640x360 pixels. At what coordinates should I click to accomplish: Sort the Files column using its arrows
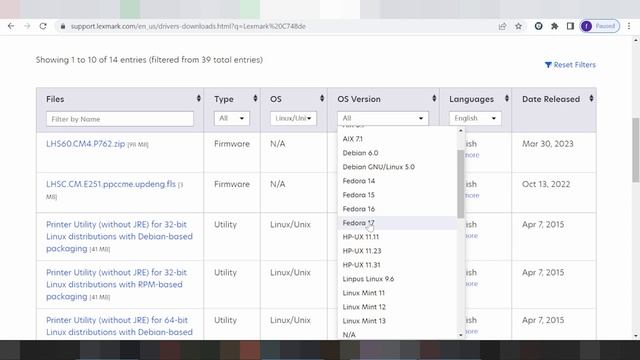pos(199,98)
